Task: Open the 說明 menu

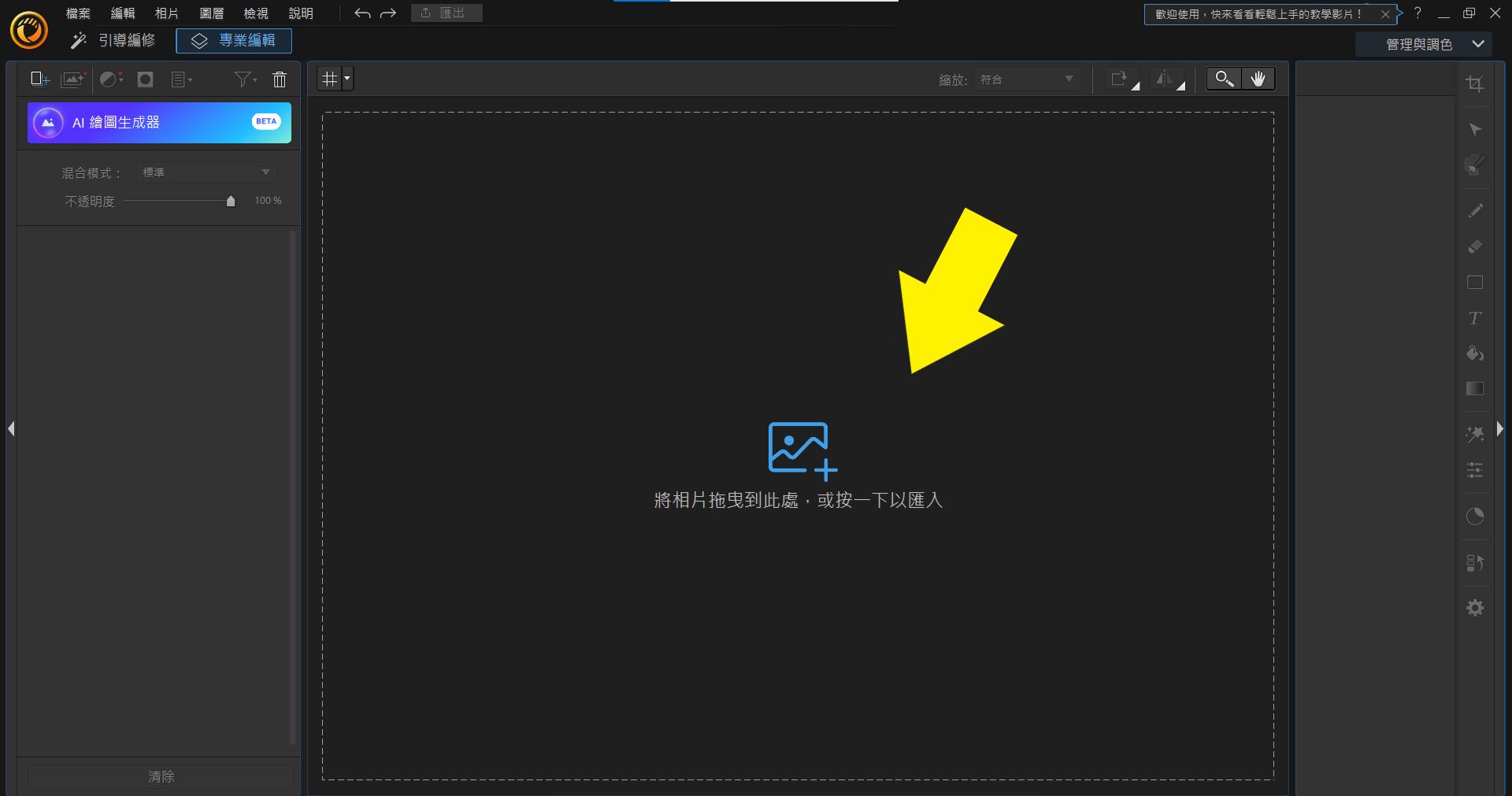Action: coord(301,13)
